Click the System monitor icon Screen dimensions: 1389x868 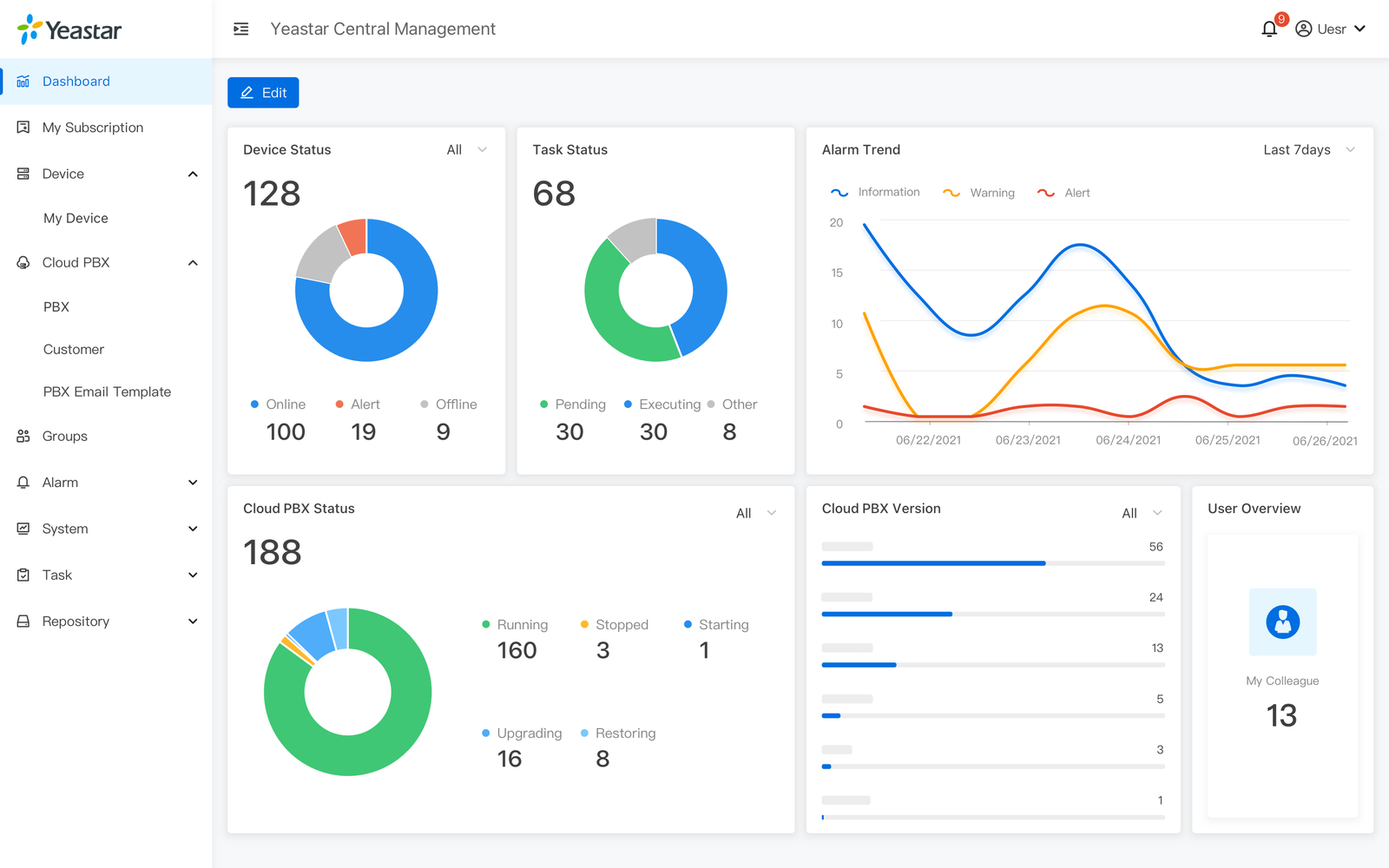click(x=23, y=529)
